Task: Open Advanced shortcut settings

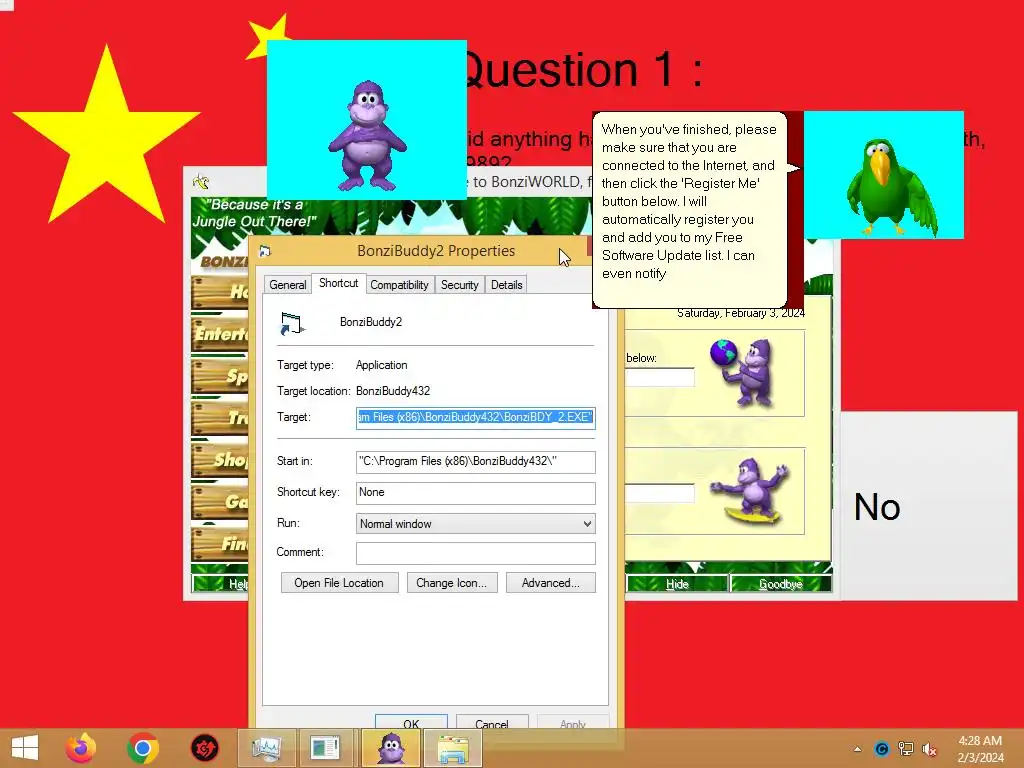Action: tap(550, 583)
